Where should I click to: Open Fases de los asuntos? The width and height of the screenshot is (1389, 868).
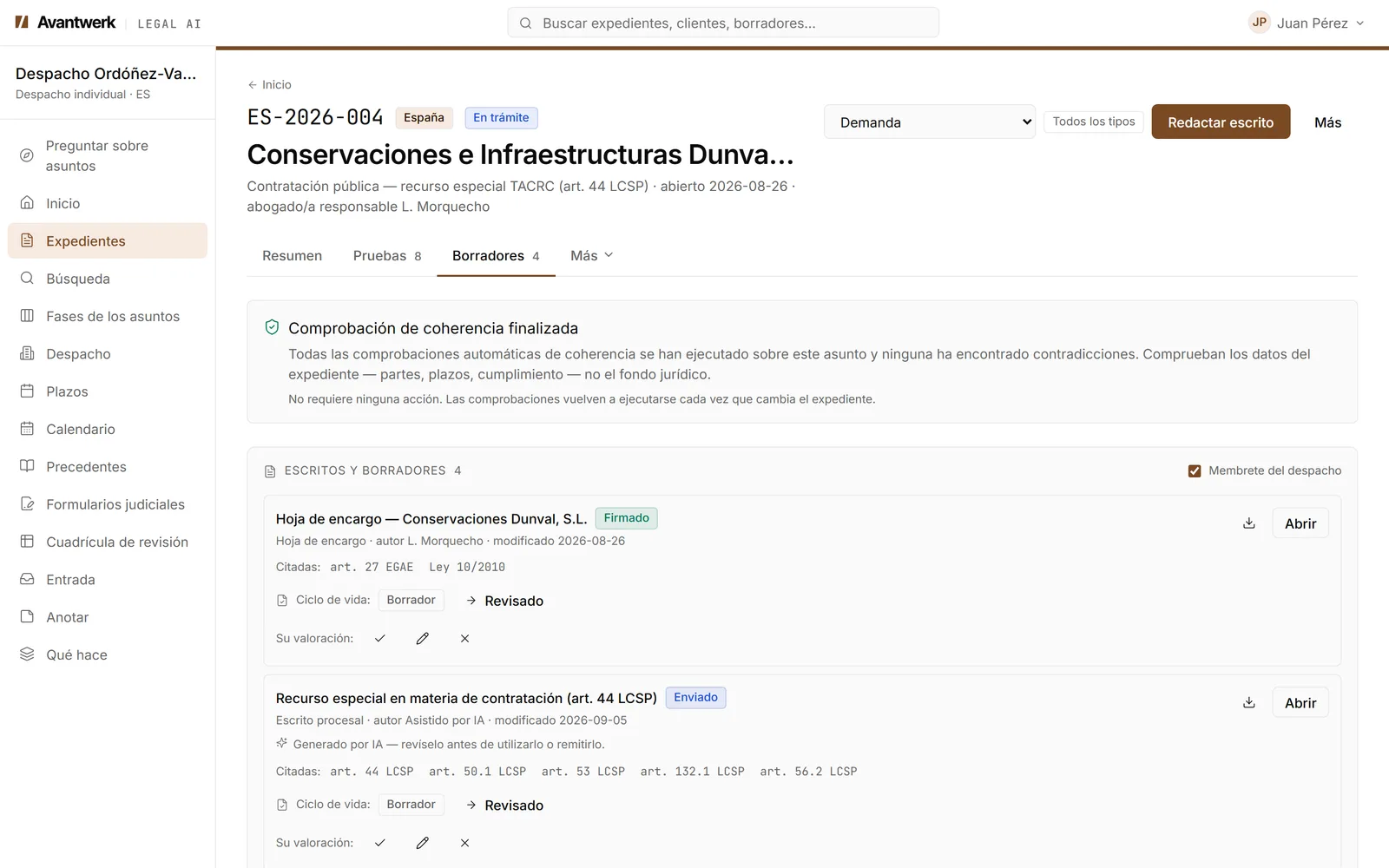(108, 316)
